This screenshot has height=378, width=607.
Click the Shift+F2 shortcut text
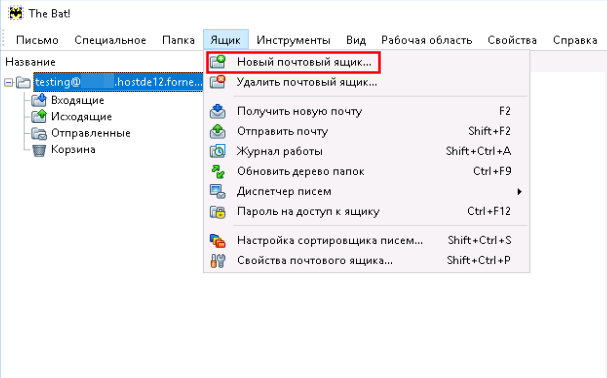490,131
